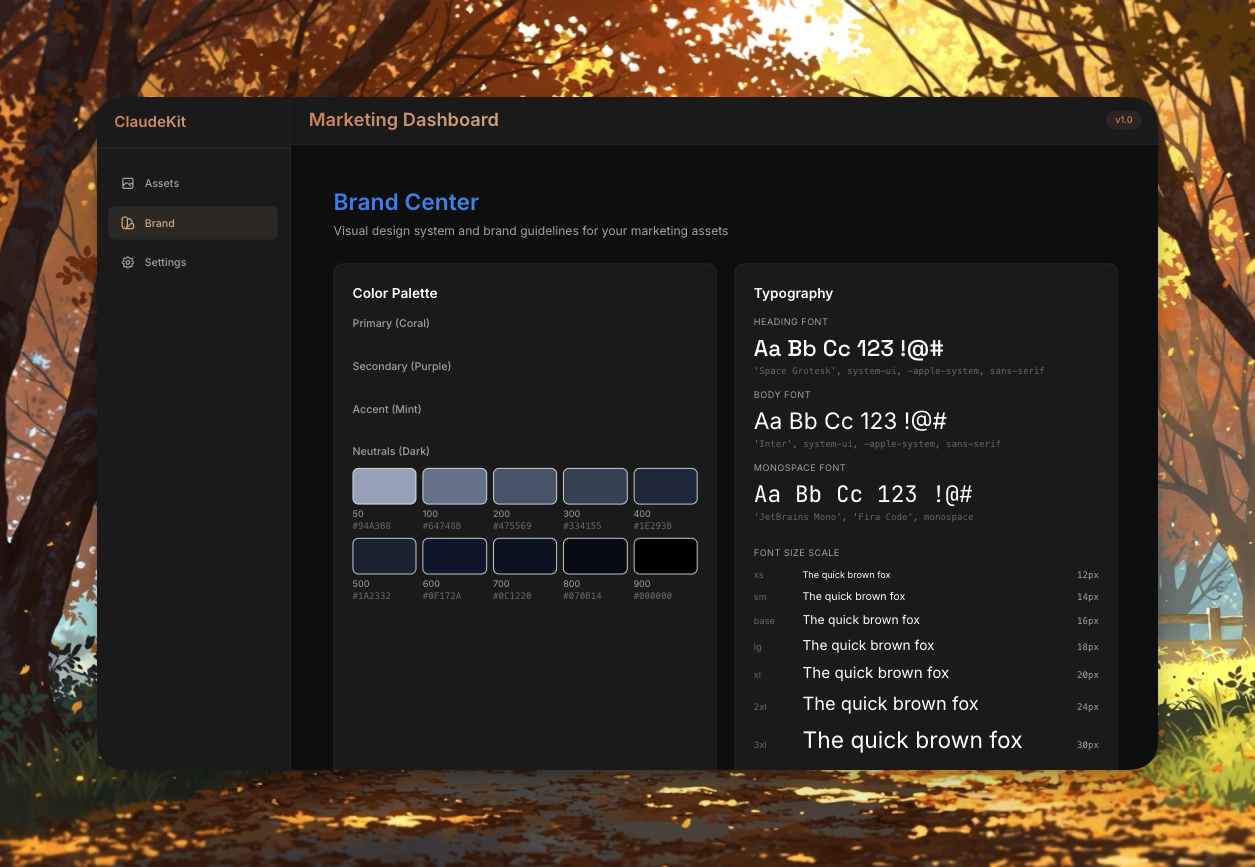Select the Neutrals 700 swatch #0C1220
The height and width of the screenshot is (867, 1255).
pyautogui.click(x=524, y=556)
